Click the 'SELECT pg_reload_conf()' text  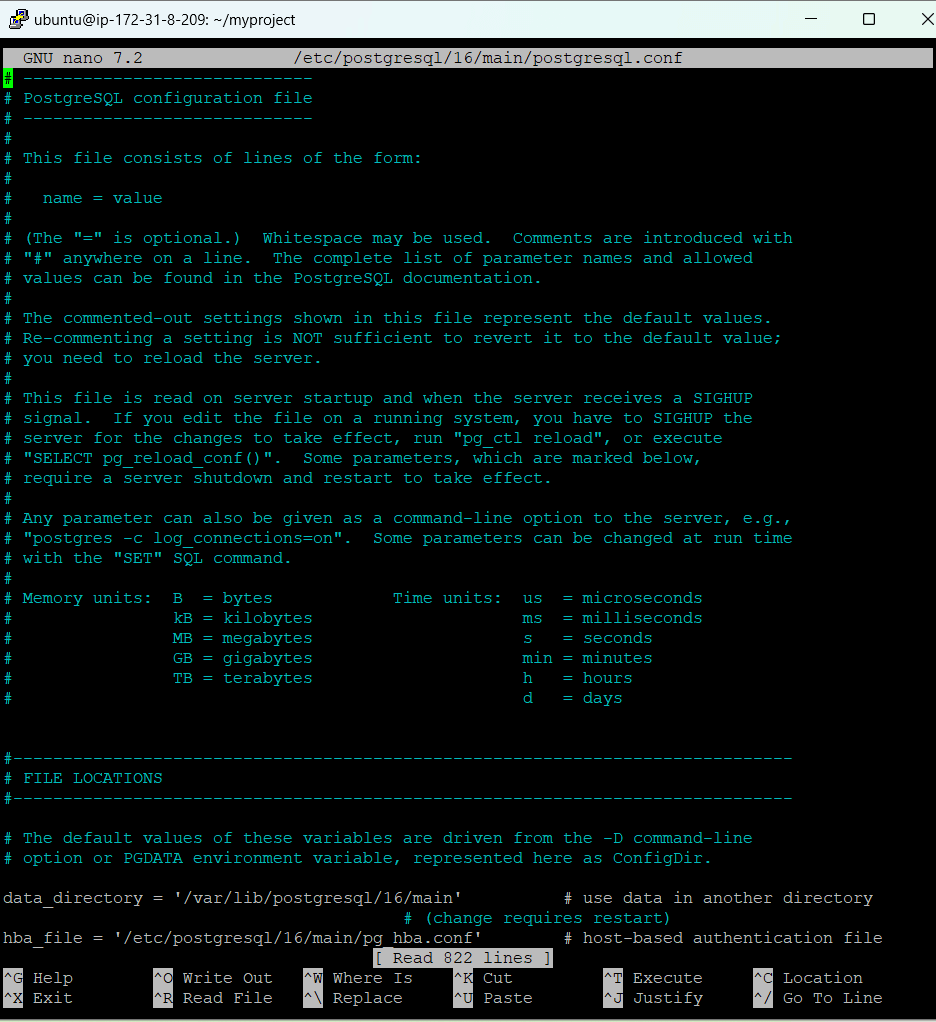[x=147, y=458]
